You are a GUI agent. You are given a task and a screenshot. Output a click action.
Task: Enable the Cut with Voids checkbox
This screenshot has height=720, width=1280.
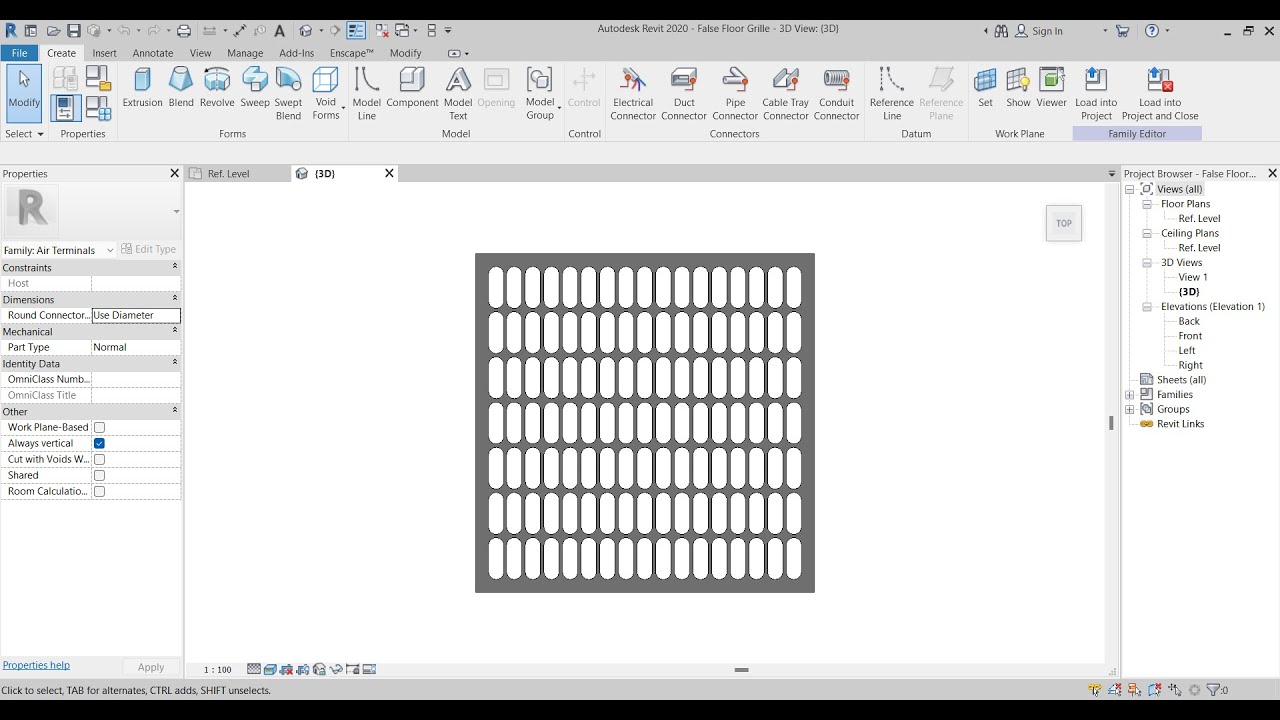tap(99, 459)
